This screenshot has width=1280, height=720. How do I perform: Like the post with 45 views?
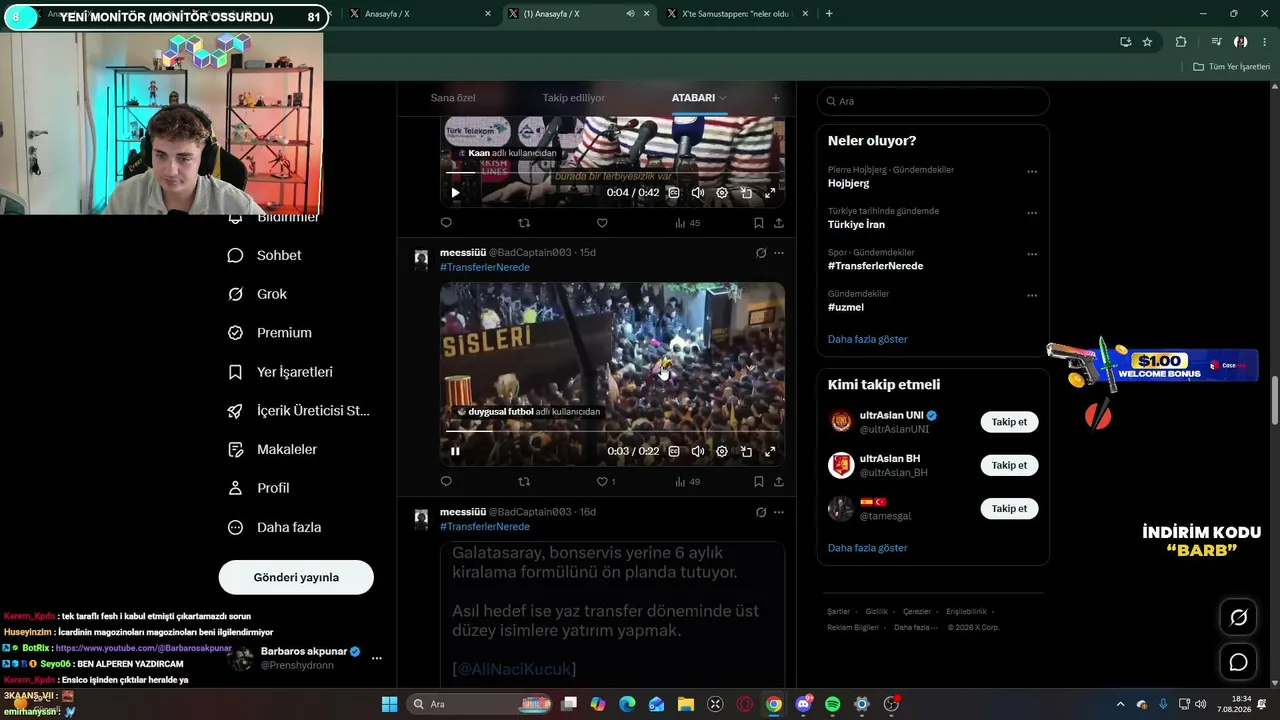point(602,223)
